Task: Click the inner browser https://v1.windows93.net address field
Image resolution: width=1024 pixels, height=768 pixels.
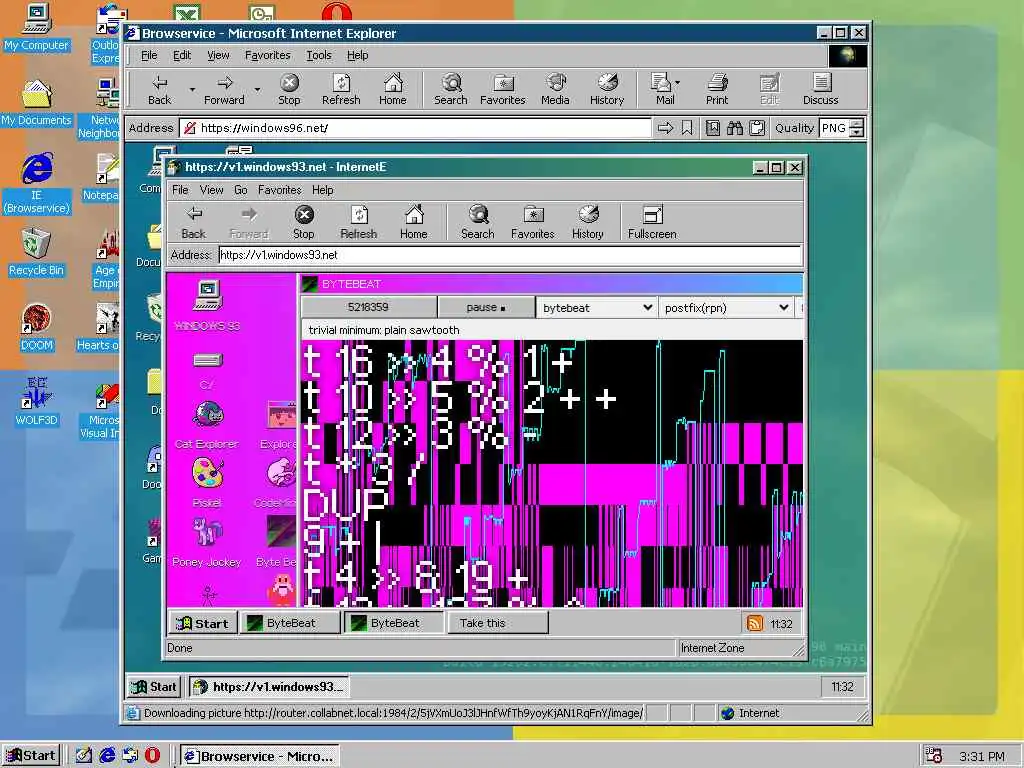Action: pos(510,255)
